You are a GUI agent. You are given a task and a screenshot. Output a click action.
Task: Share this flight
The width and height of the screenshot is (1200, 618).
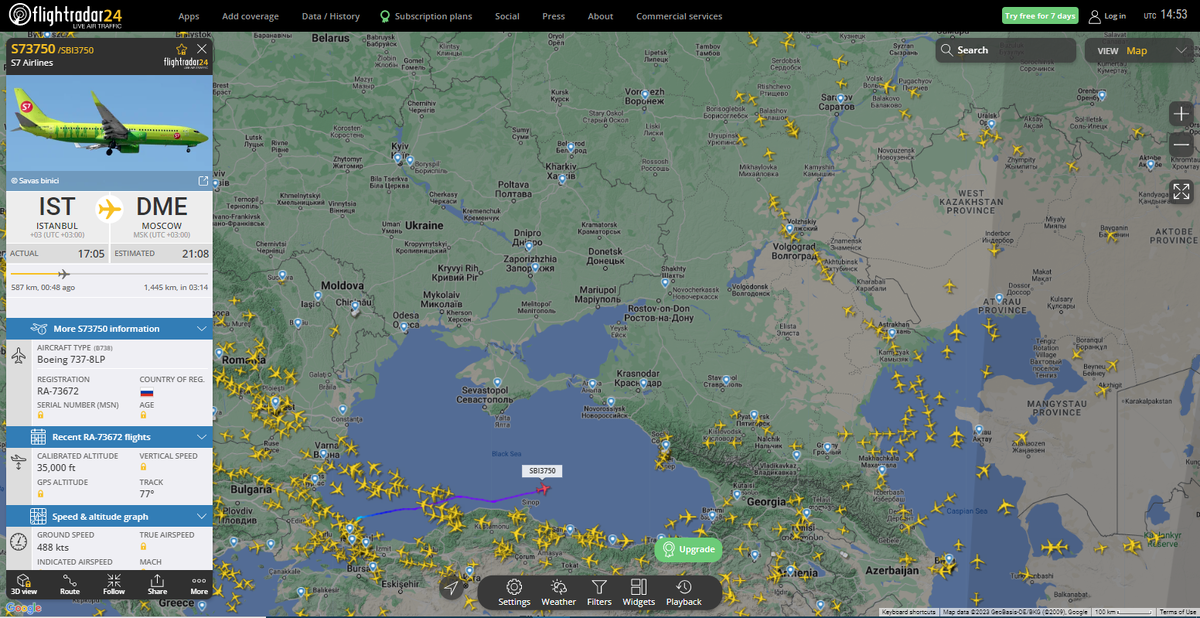point(157,585)
